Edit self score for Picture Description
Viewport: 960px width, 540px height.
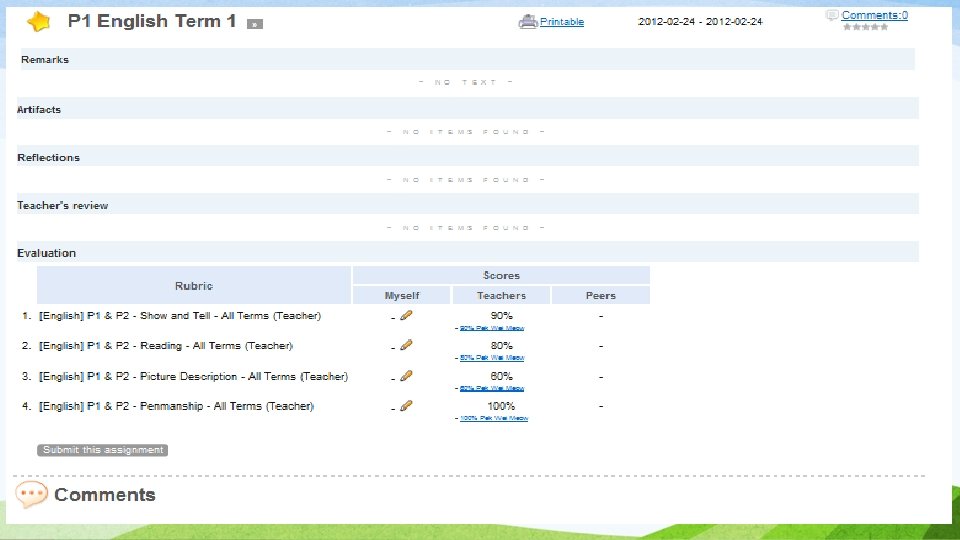click(406, 376)
